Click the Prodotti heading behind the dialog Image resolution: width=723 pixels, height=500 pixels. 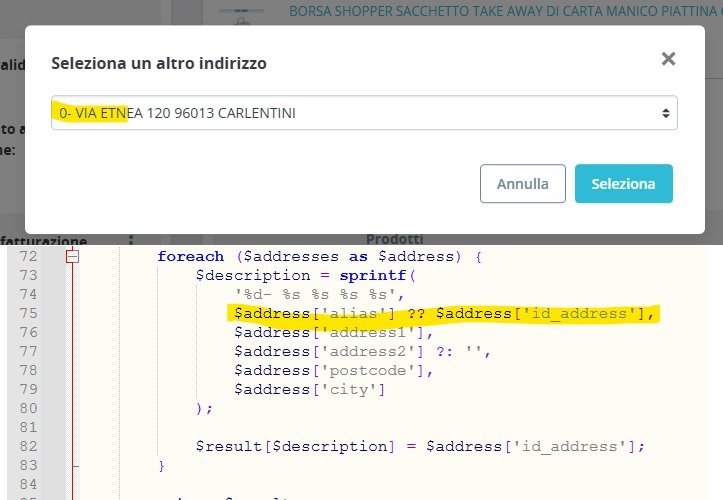[395, 239]
